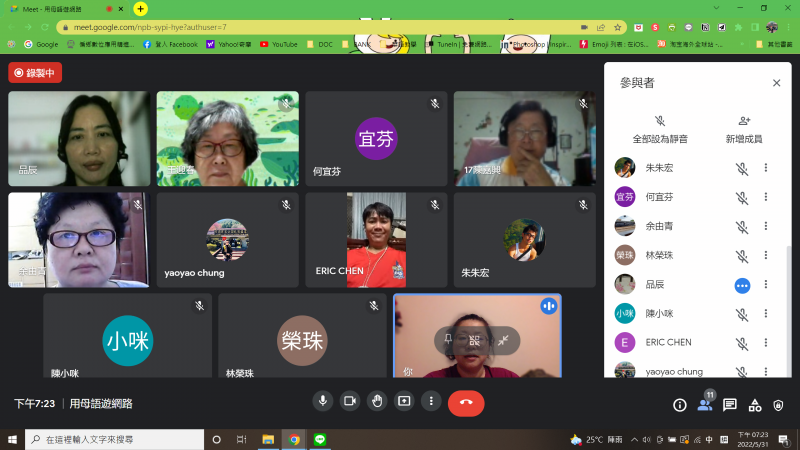The width and height of the screenshot is (800, 450).
Task: Minimize your self-view tile
Action: tap(503, 340)
